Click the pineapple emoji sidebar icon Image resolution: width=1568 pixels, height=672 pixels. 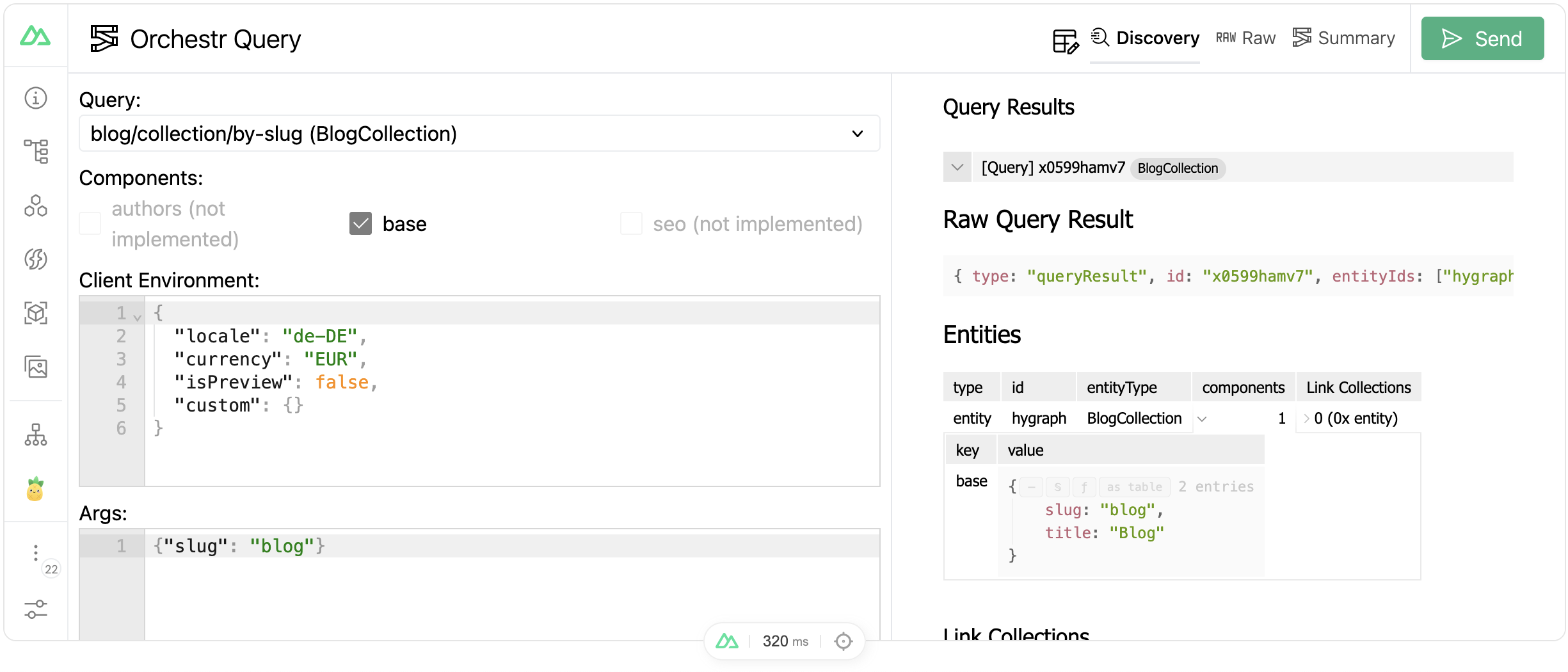pyautogui.click(x=35, y=490)
